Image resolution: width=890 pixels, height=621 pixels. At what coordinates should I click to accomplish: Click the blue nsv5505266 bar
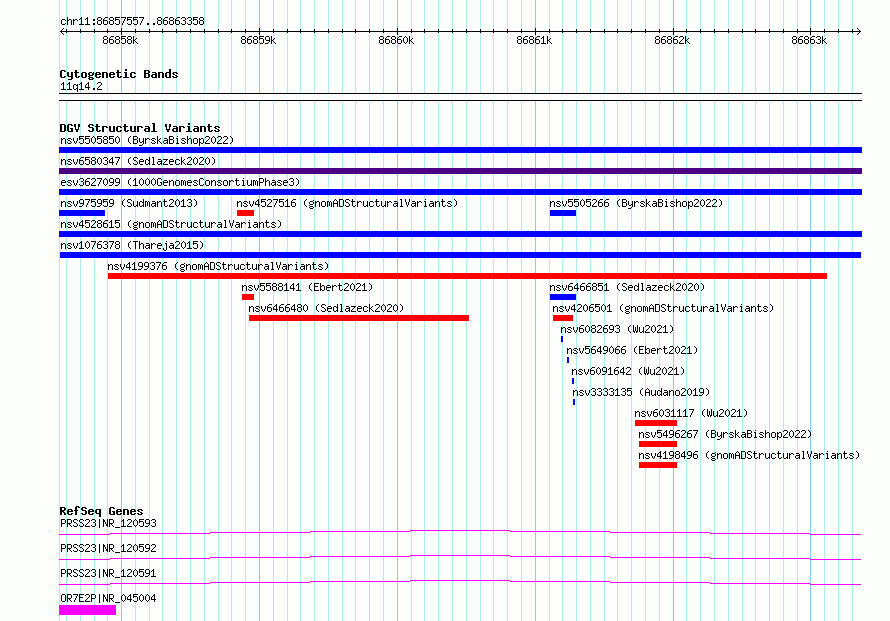tap(562, 213)
